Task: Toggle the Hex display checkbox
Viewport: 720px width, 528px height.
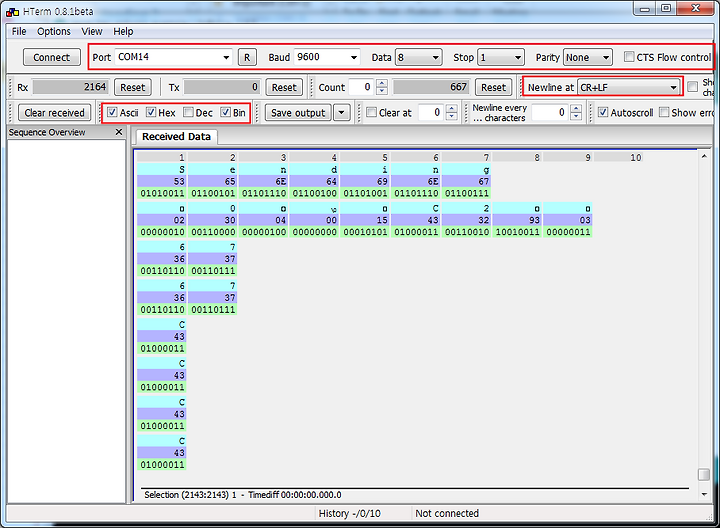Action: (x=151, y=112)
